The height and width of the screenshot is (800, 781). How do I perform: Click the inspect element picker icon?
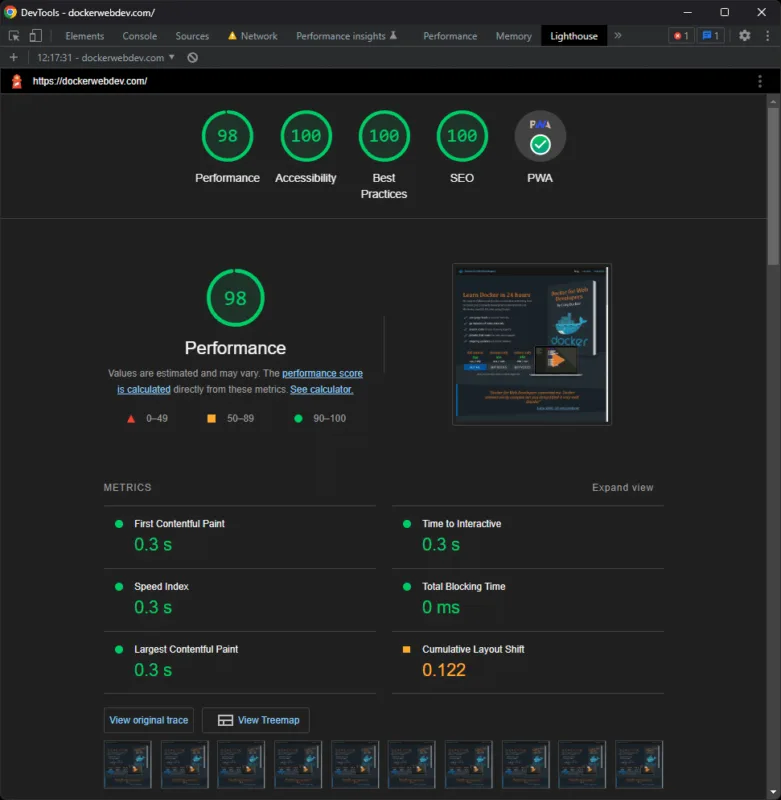(14, 36)
